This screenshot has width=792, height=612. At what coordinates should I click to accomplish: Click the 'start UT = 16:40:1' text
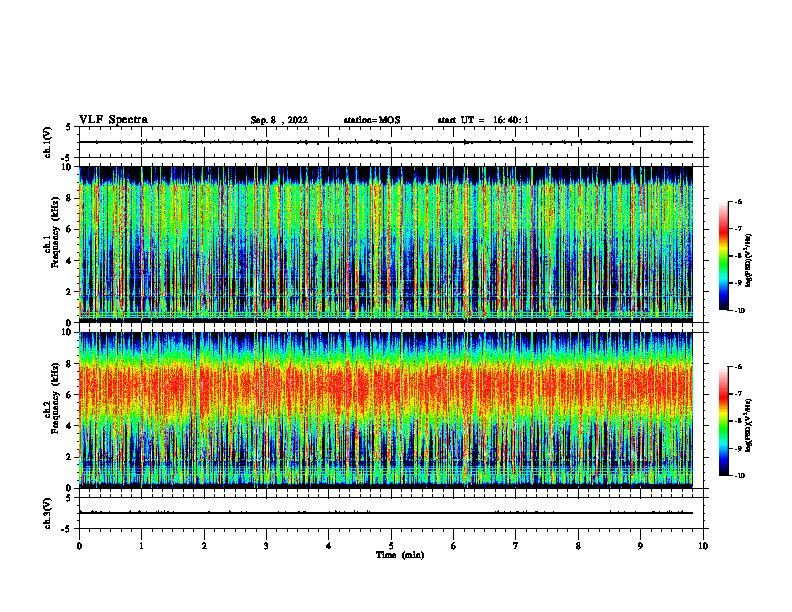pyautogui.click(x=483, y=120)
